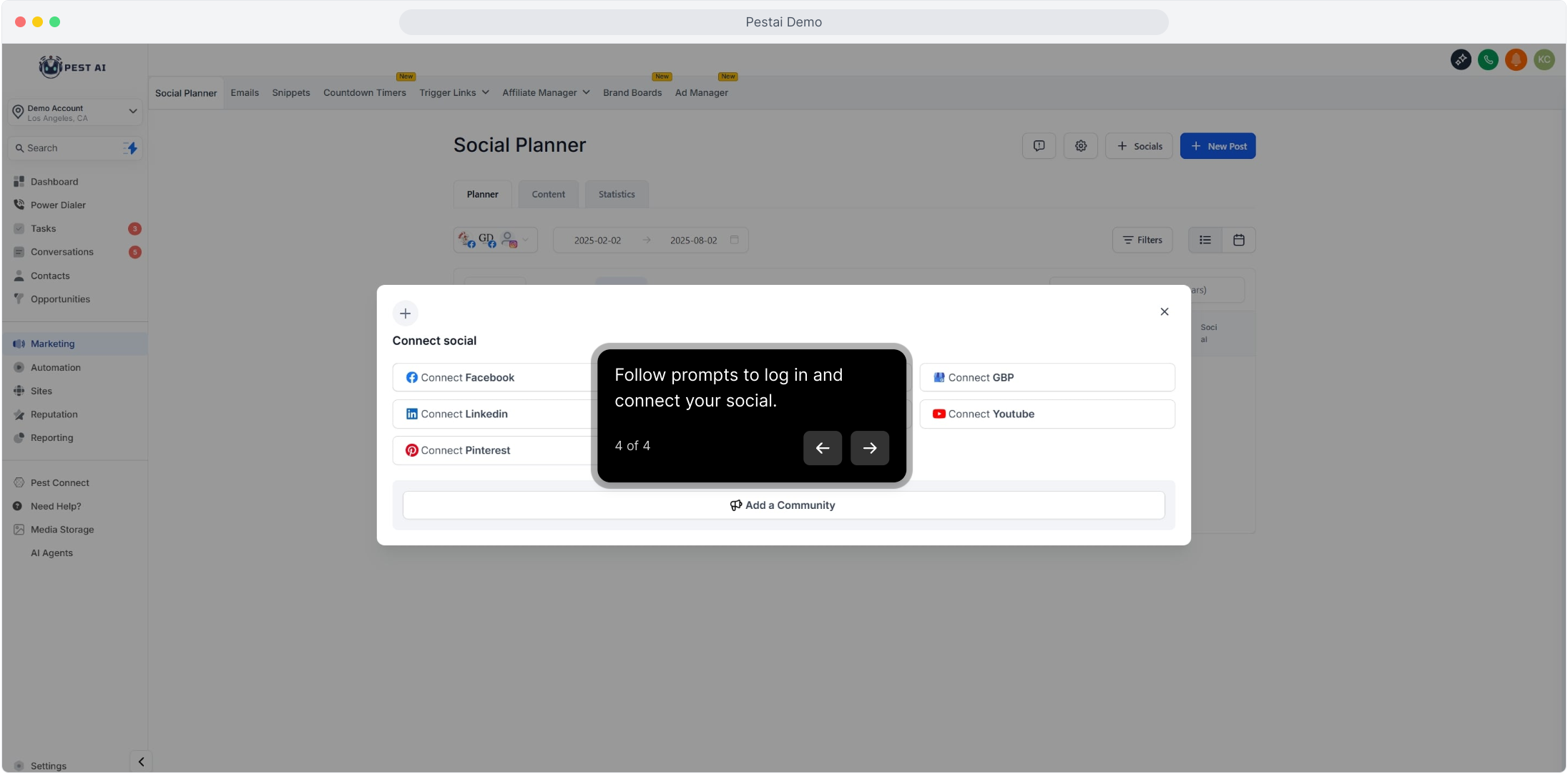Open Reporting section
The image size is (1568, 773).
coord(52,438)
